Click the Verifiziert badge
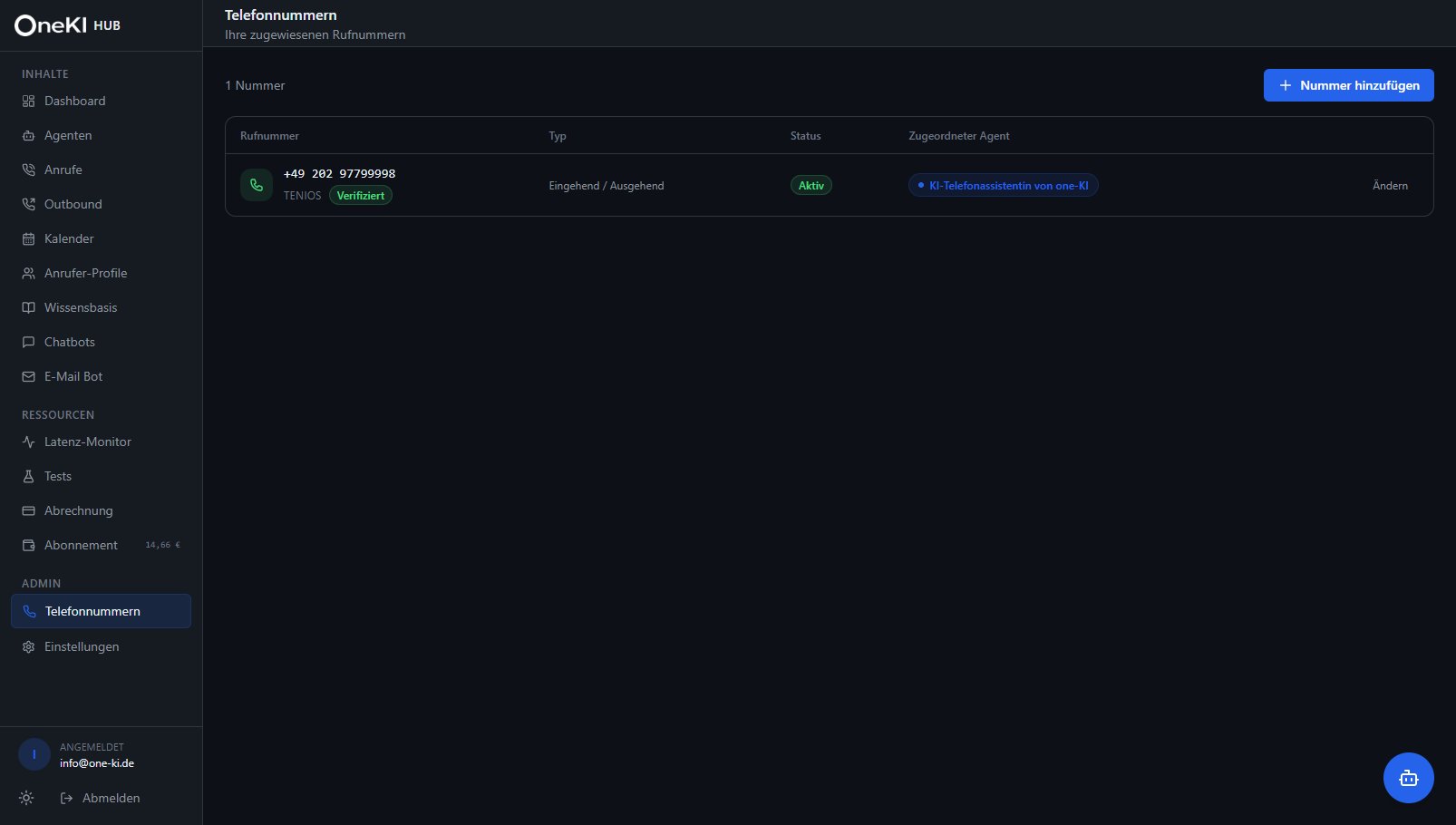 coord(361,196)
